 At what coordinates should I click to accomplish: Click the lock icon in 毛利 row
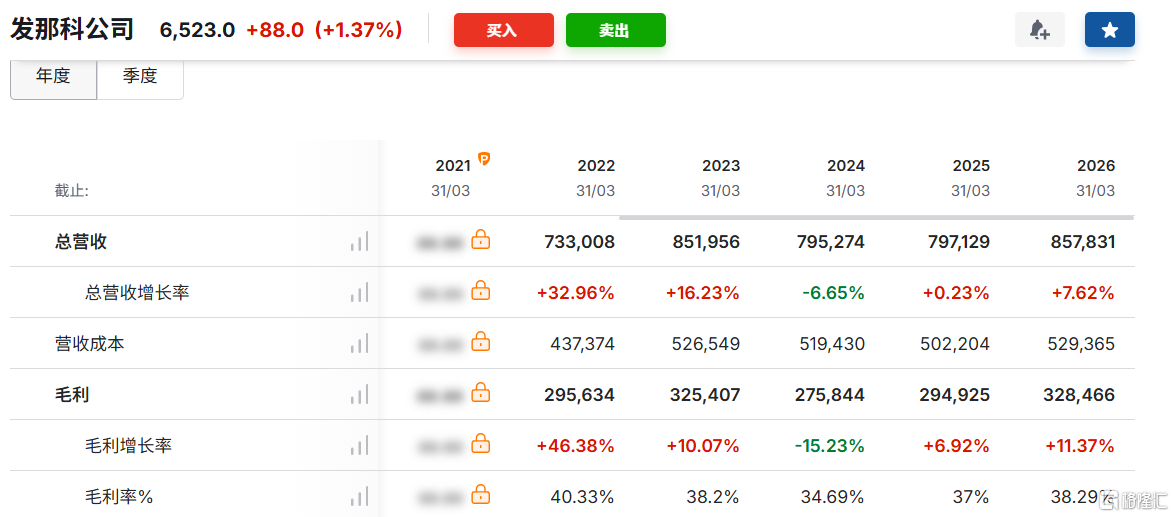tap(481, 393)
